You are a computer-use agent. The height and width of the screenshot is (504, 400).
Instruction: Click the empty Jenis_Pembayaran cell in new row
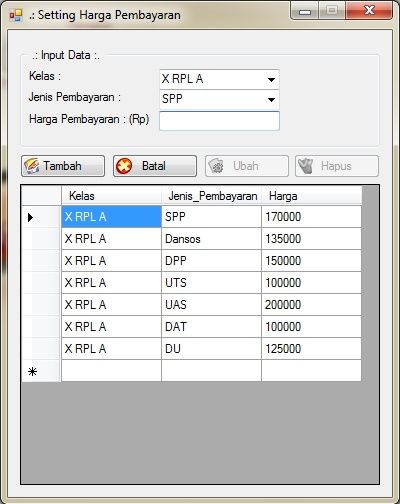pos(211,371)
